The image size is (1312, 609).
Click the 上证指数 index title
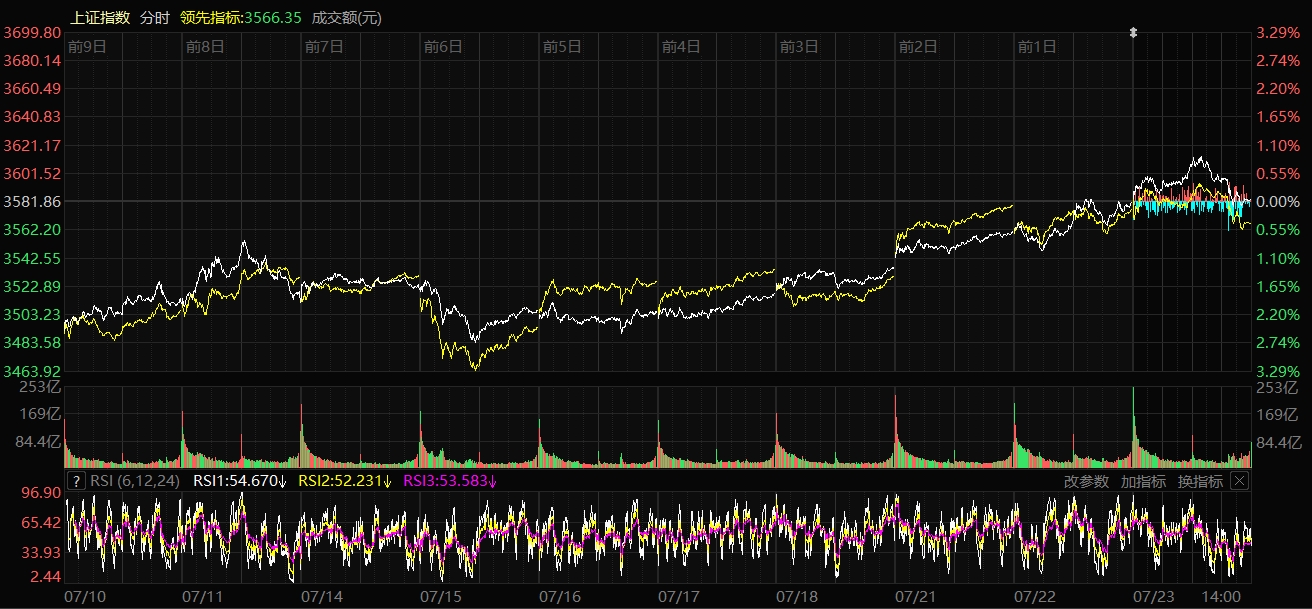tap(100, 17)
